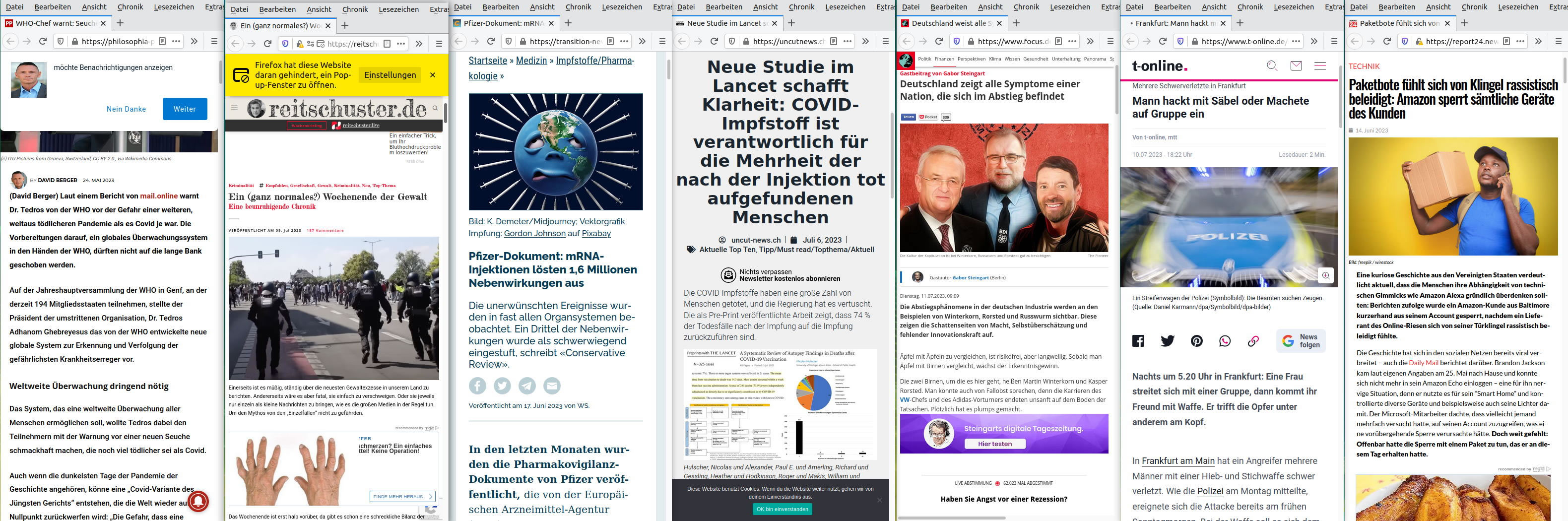Open Daily Mail link on report24
1568x521 pixels.
coord(1424,363)
